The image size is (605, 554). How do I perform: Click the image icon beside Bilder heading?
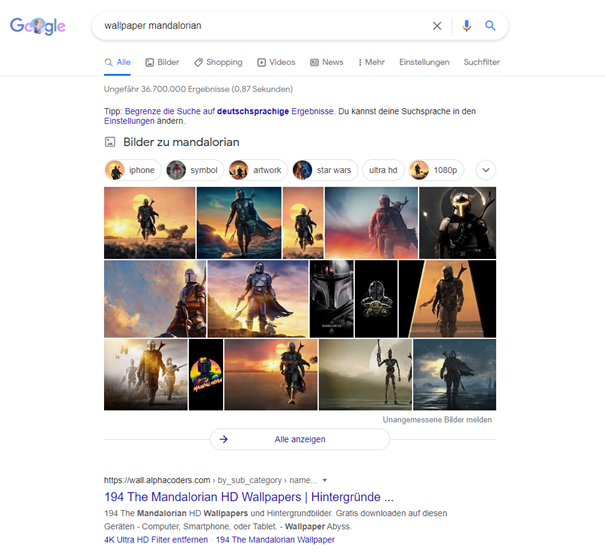tap(110, 142)
